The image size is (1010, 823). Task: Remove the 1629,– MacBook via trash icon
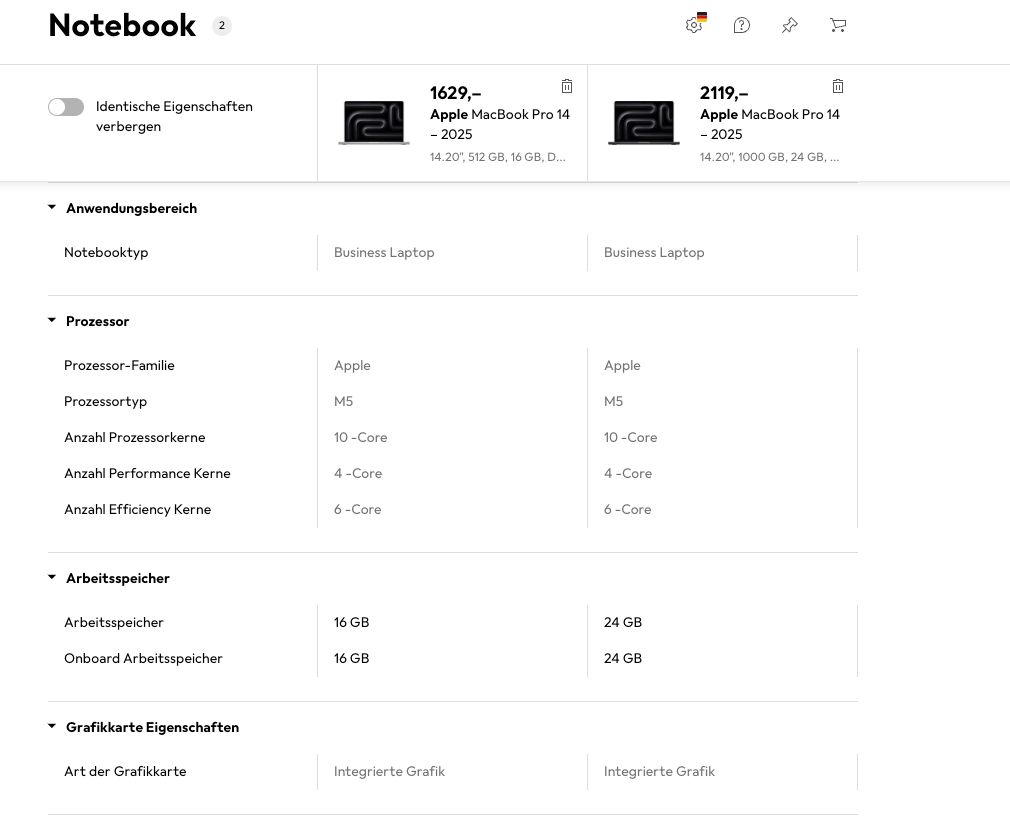567,86
